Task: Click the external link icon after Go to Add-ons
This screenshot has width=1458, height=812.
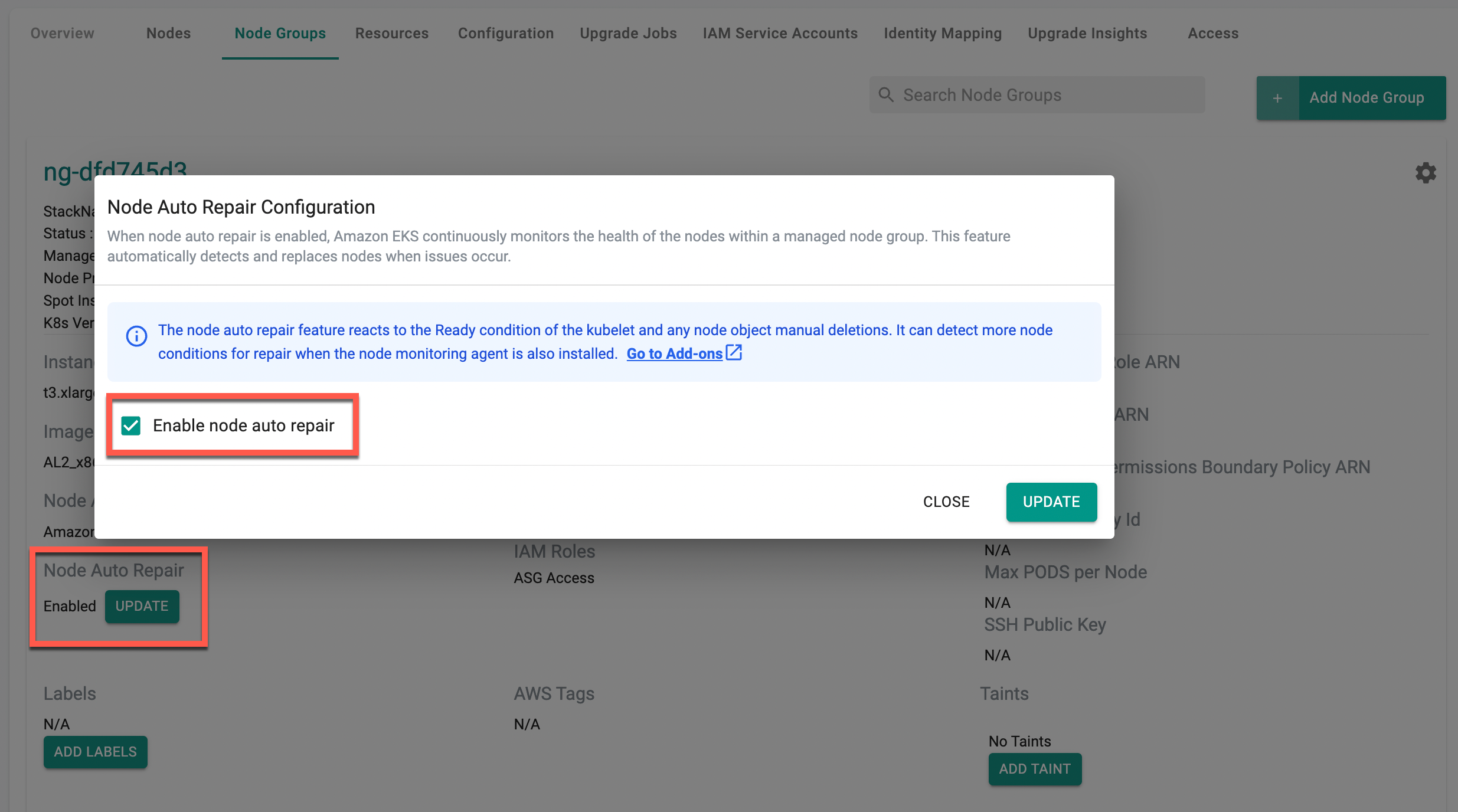Action: click(x=734, y=353)
